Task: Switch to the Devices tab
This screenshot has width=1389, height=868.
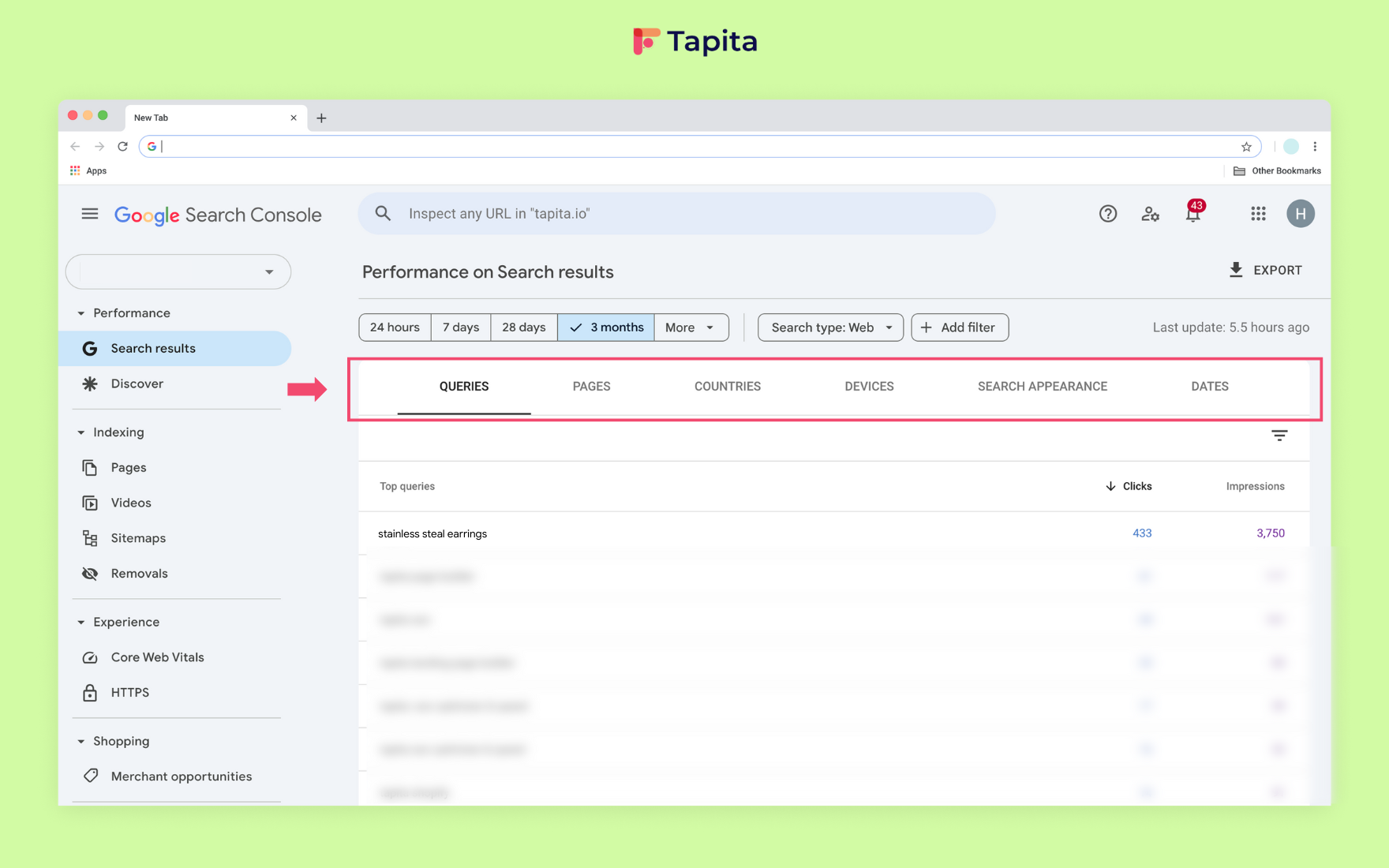Action: [869, 387]
